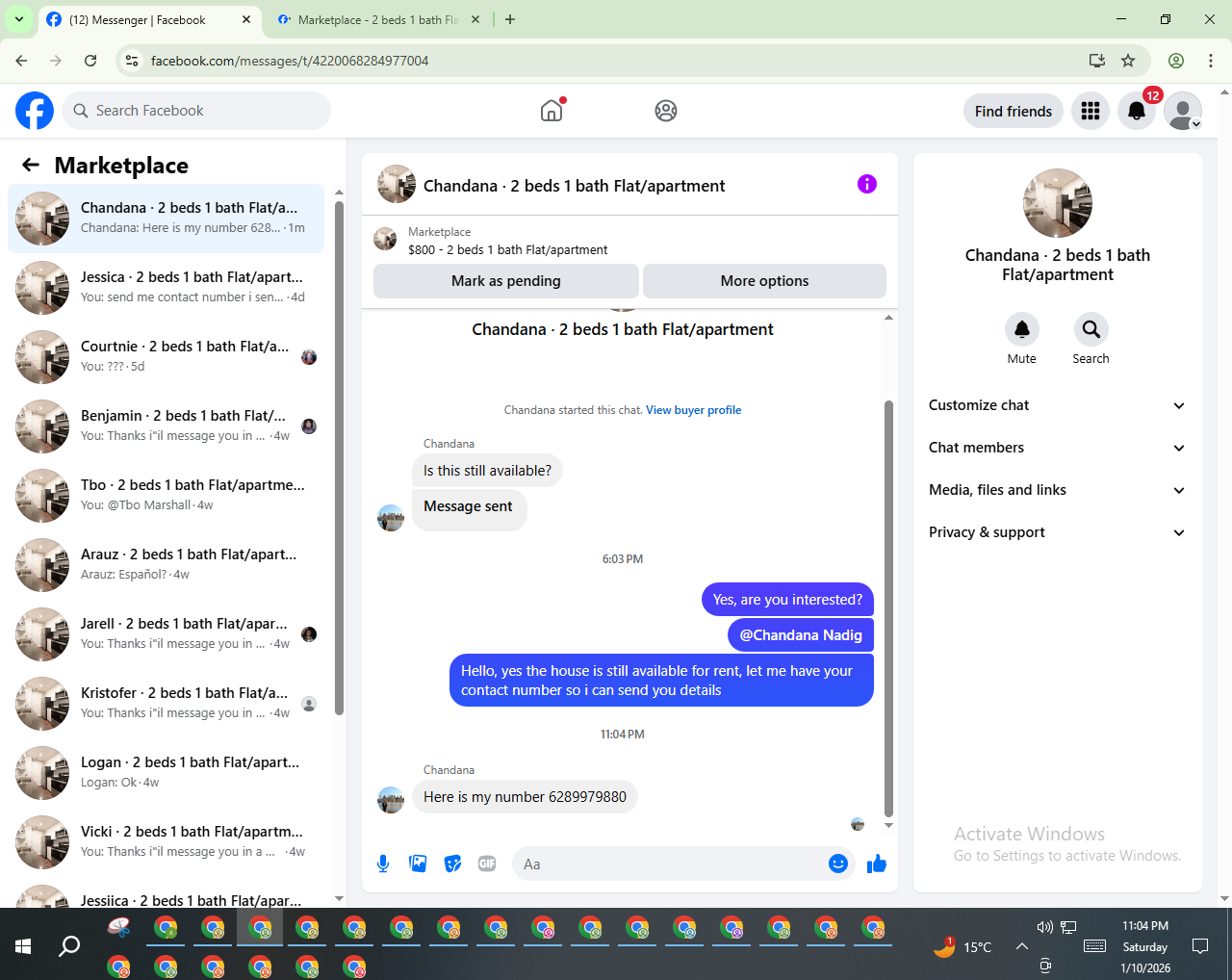Click the back arrow beside Marketplace

click(x=31, y=165)
